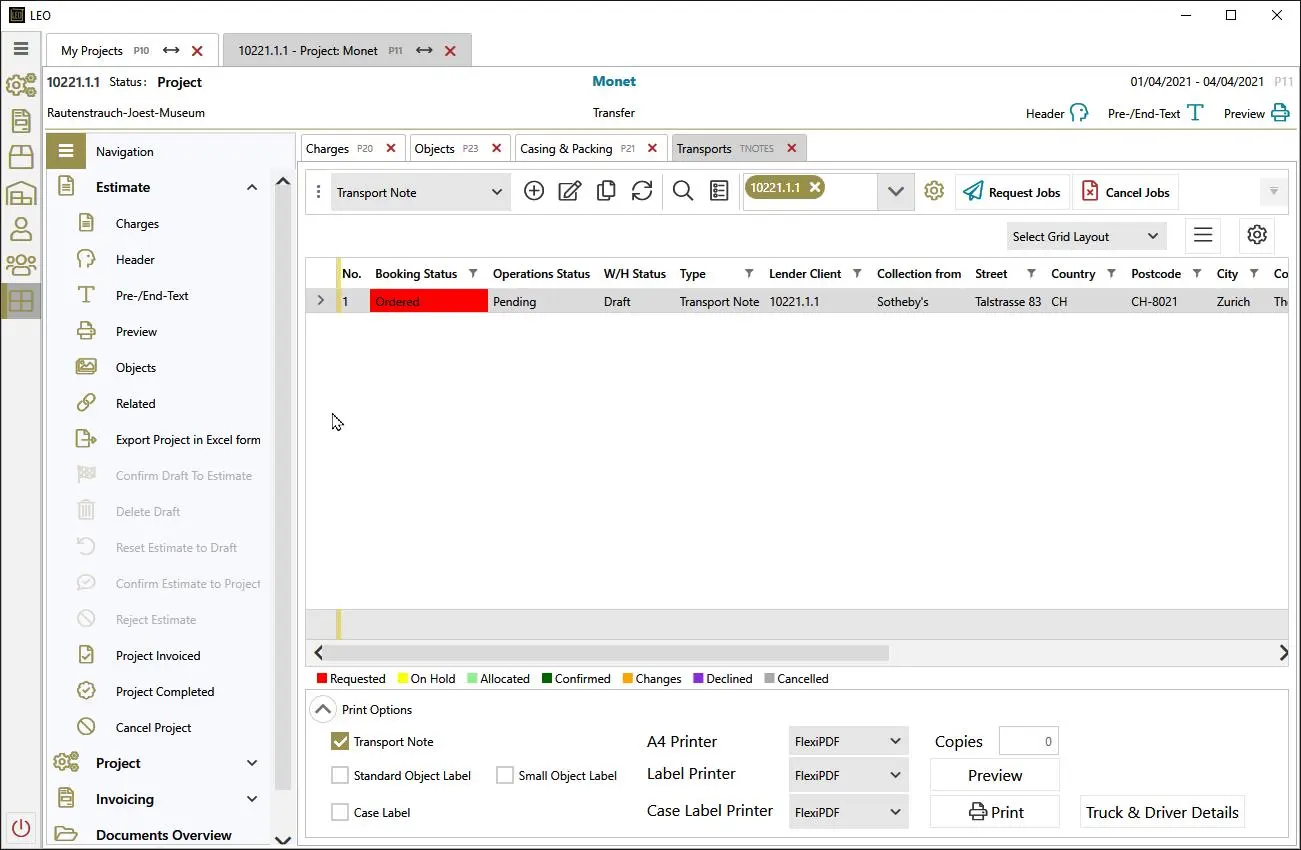
Task: Click the Cancel Jobs button
Action: (x=1125, y=192)
